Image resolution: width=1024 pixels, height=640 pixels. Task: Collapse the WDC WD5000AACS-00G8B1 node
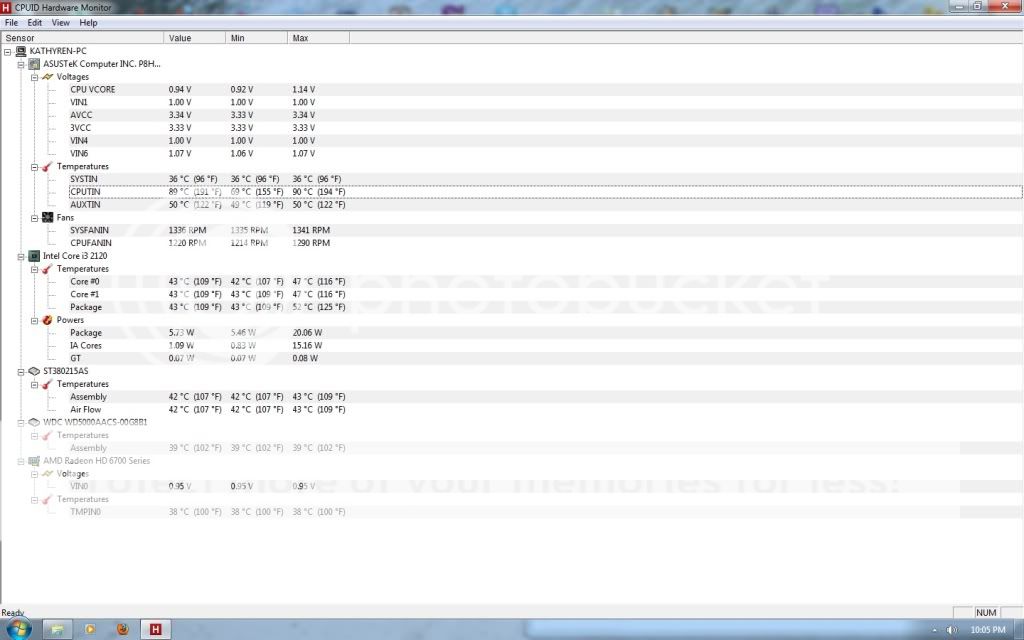click(21, 423)
